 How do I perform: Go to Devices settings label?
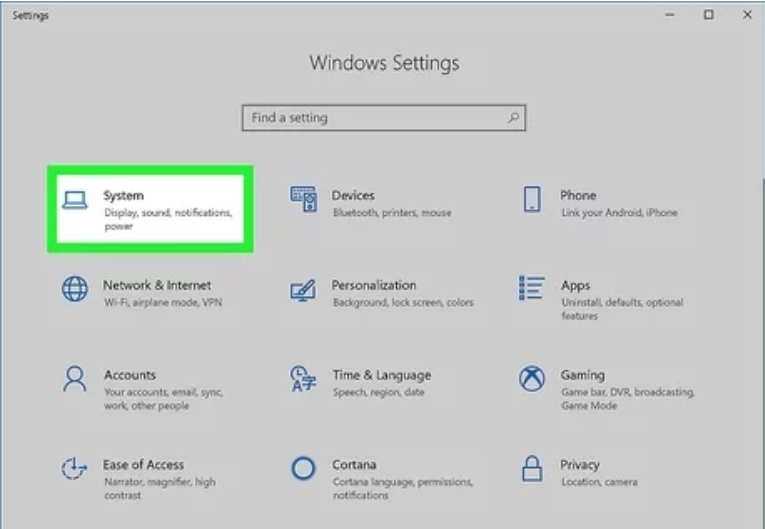(353, 195)
